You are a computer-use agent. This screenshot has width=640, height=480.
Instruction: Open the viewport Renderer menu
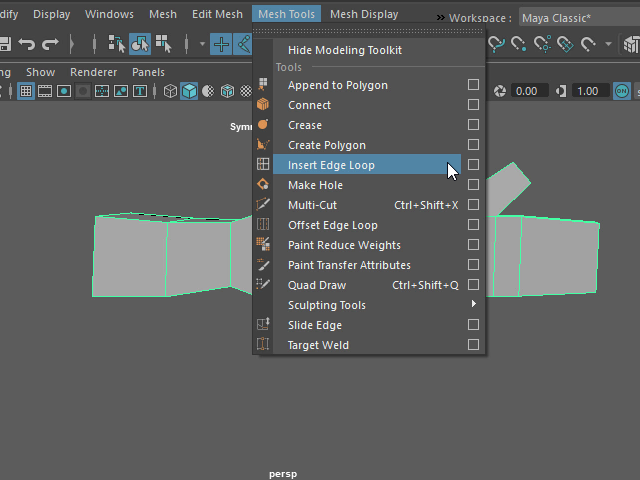(x=93, y=72)
